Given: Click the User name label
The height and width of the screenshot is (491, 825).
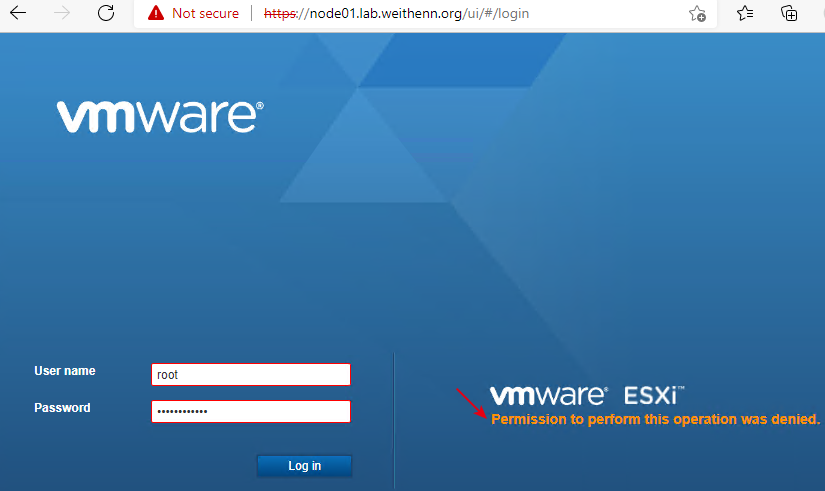Looking at the screenshot, I should point(65,371).
